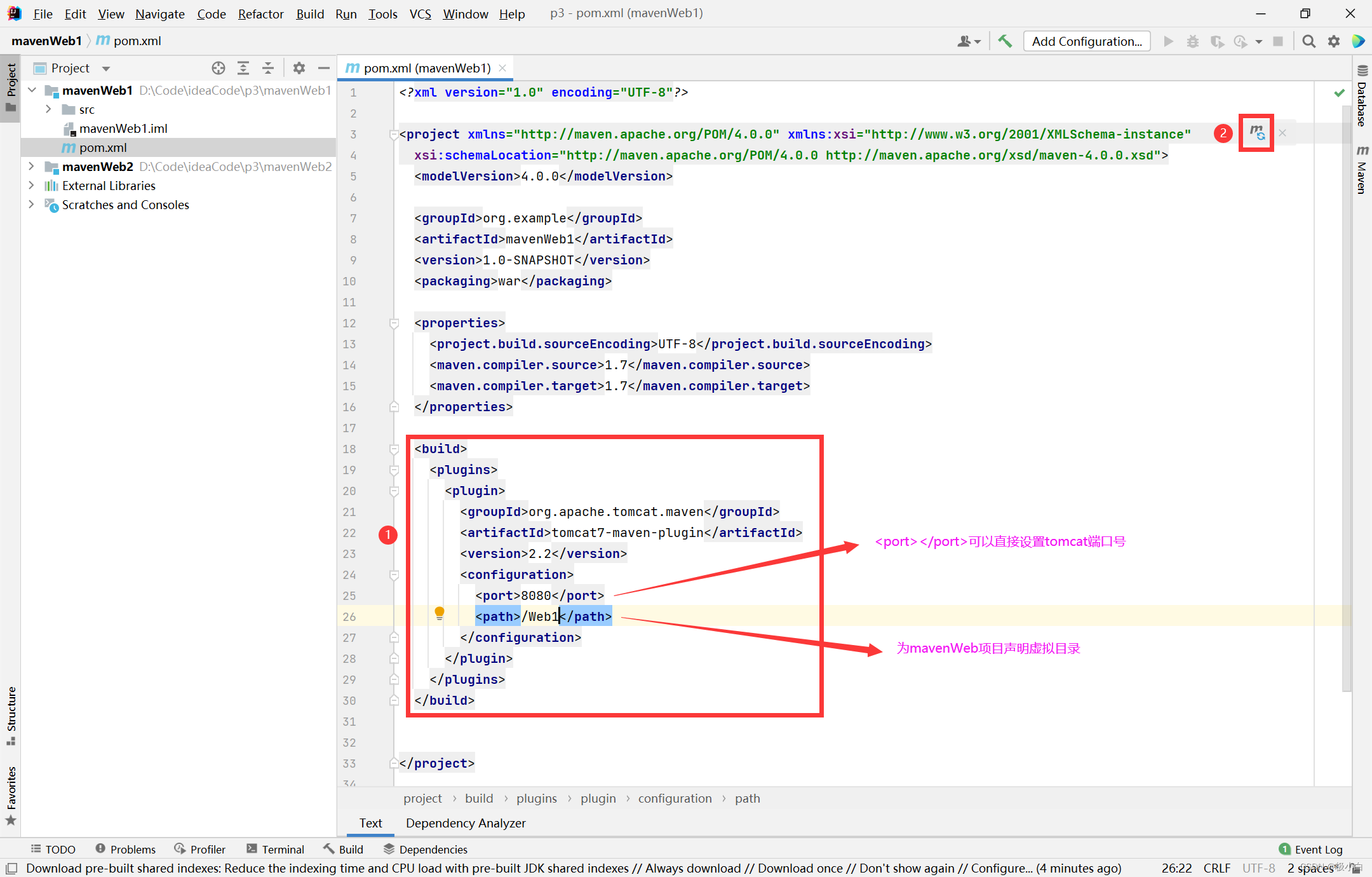The image size is (1372, 877).
Task: Toggle the Project side tab
Action: click(x=11, y=88)
